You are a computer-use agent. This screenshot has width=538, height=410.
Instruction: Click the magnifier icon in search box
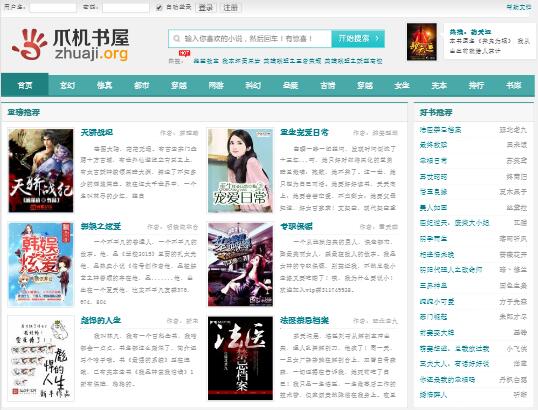pos(176,38)
